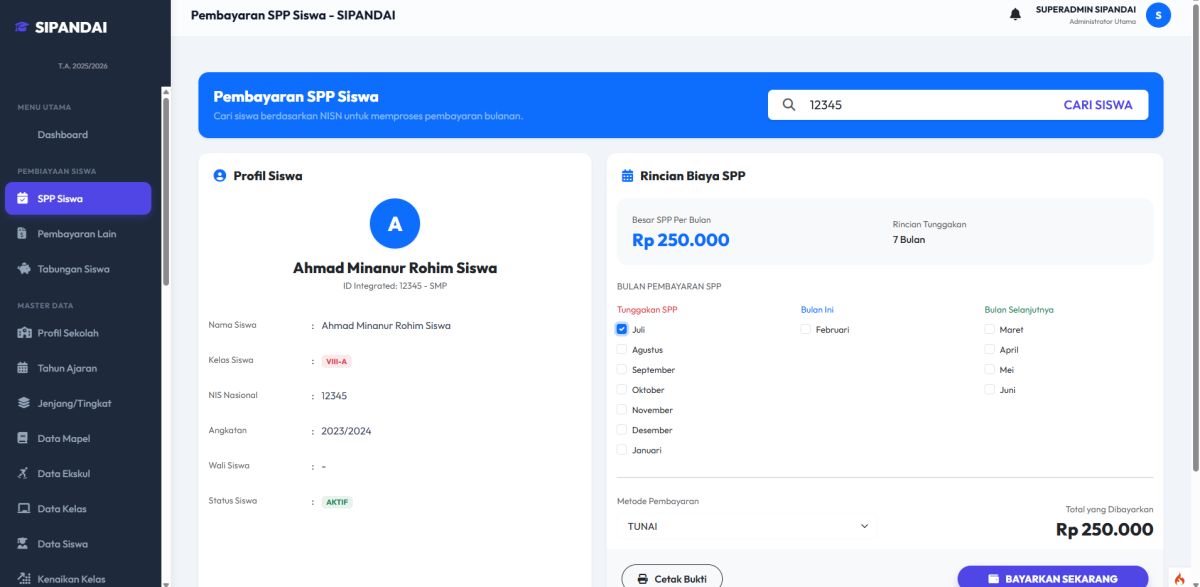Expand the TUNAI payment selector chevron
The height and width of the screenshot is (587, 1200).
[862, 525]
